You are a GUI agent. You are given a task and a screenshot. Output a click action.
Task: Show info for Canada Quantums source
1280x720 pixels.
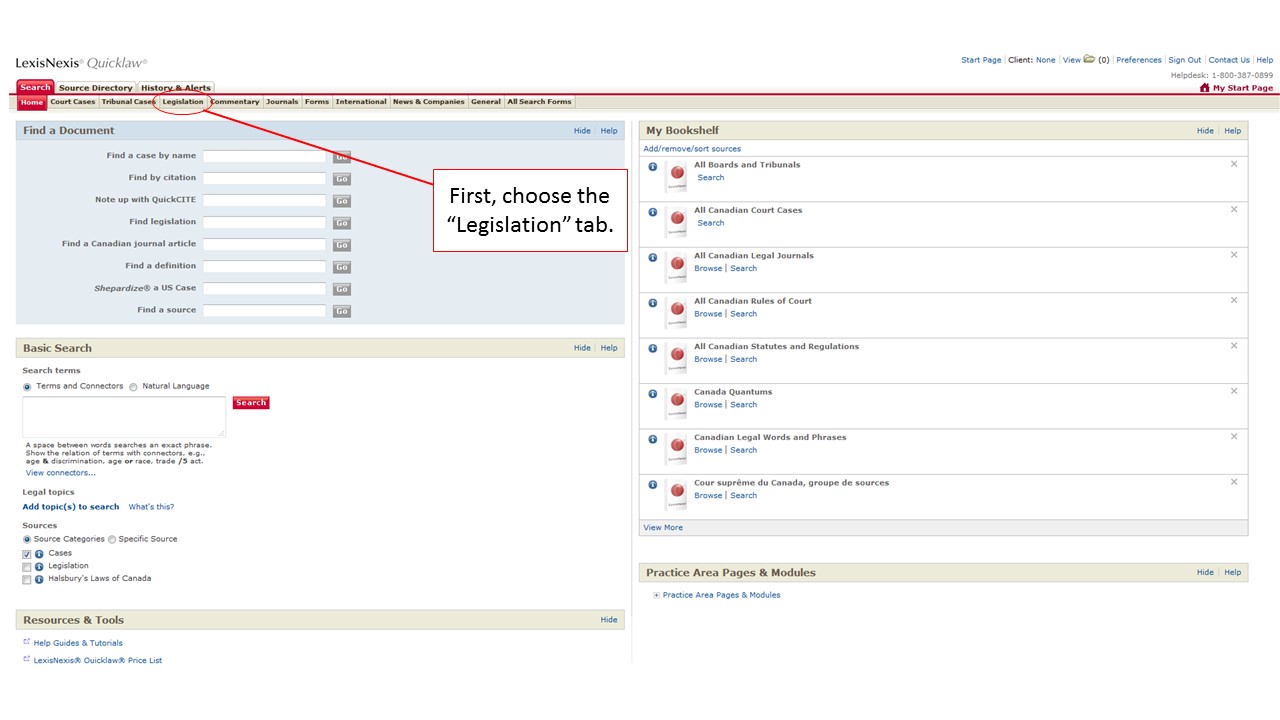pos(652,394)
